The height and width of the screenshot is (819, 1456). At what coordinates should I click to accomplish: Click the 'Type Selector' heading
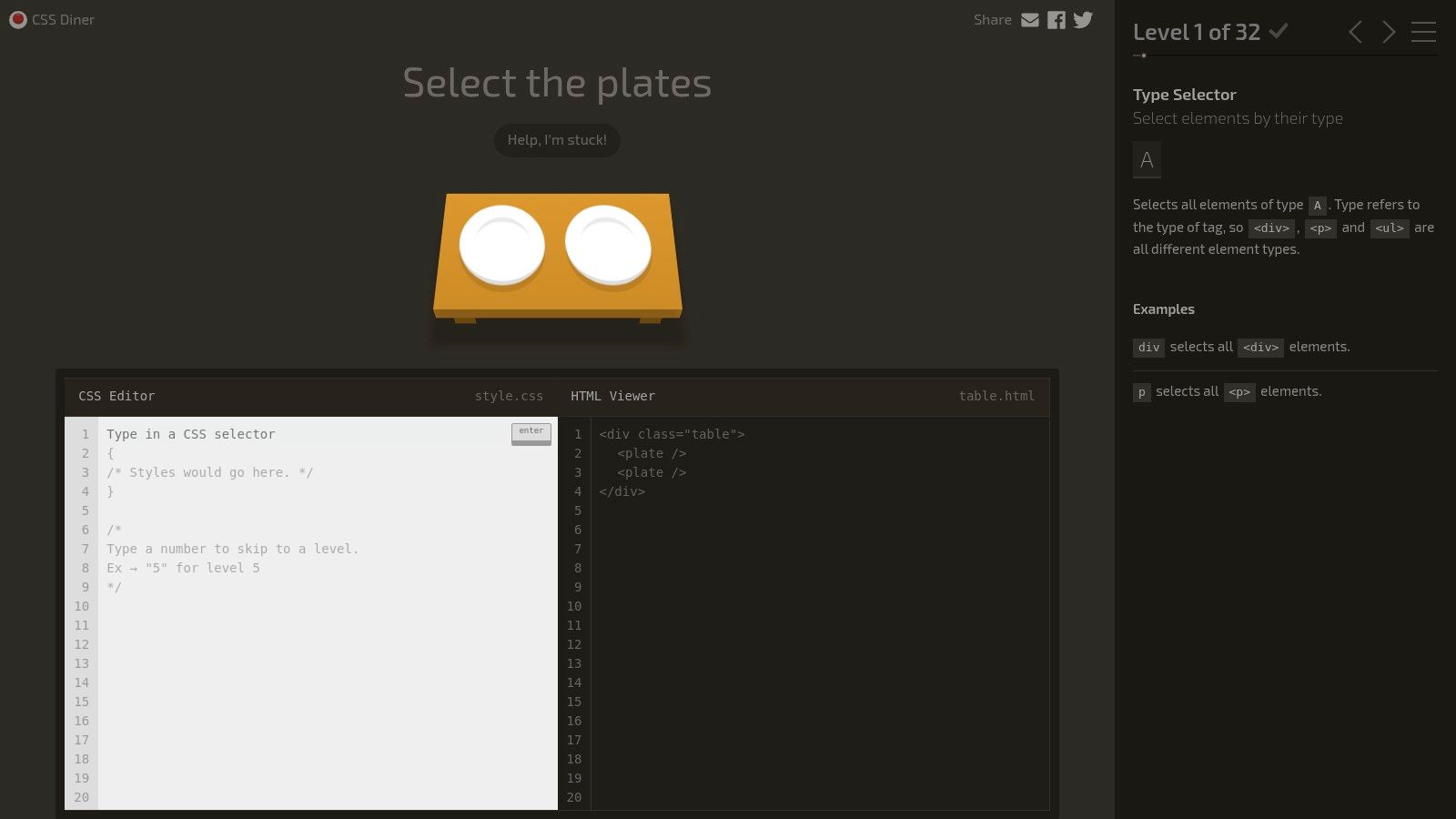tap(1185, 95)
